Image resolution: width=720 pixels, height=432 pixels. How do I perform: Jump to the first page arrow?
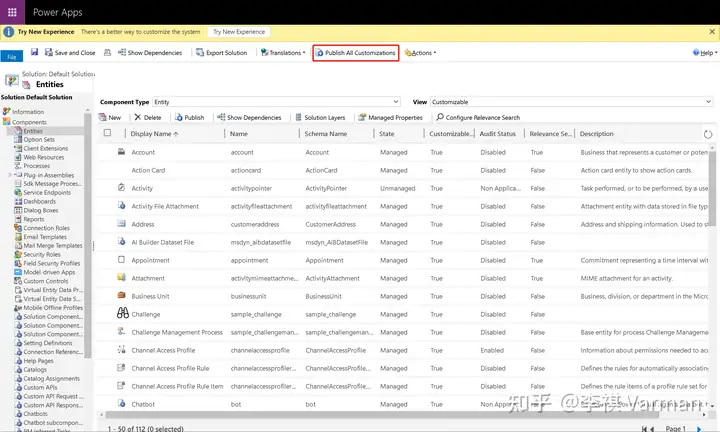[644, 429]
